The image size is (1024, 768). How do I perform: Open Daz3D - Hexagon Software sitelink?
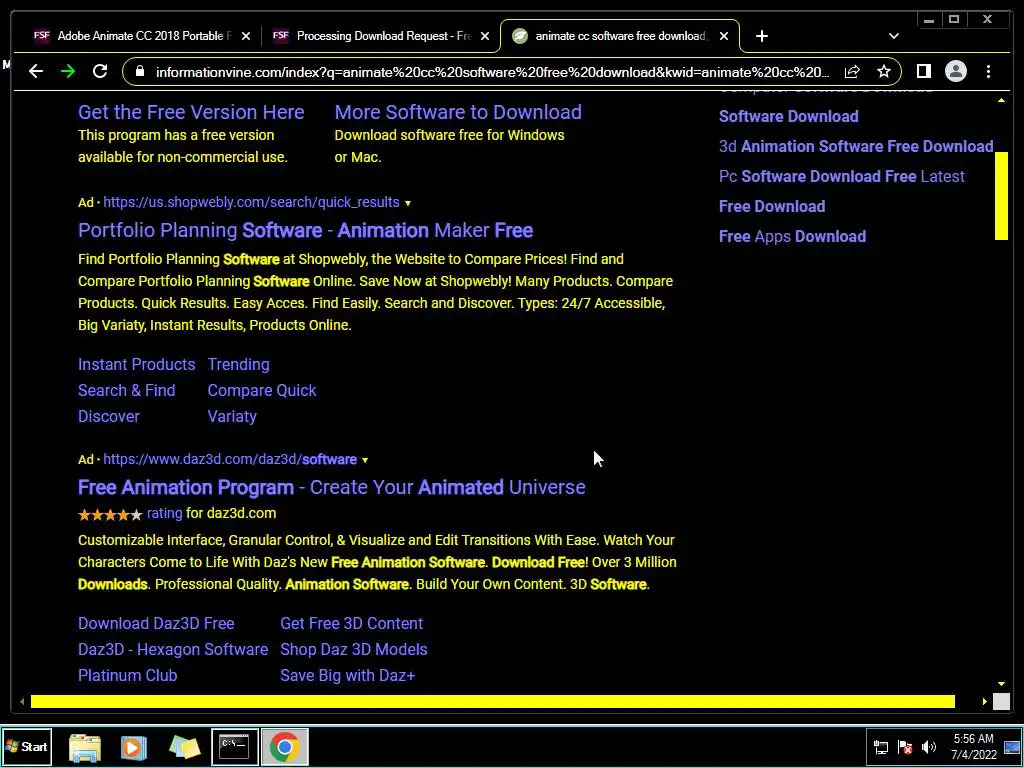coord(173,650)
